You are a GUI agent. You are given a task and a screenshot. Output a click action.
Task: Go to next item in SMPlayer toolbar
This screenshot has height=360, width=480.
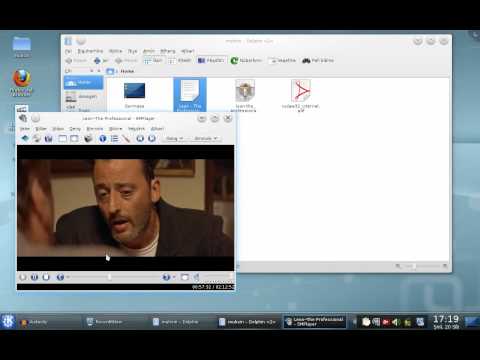coord(152,138)
